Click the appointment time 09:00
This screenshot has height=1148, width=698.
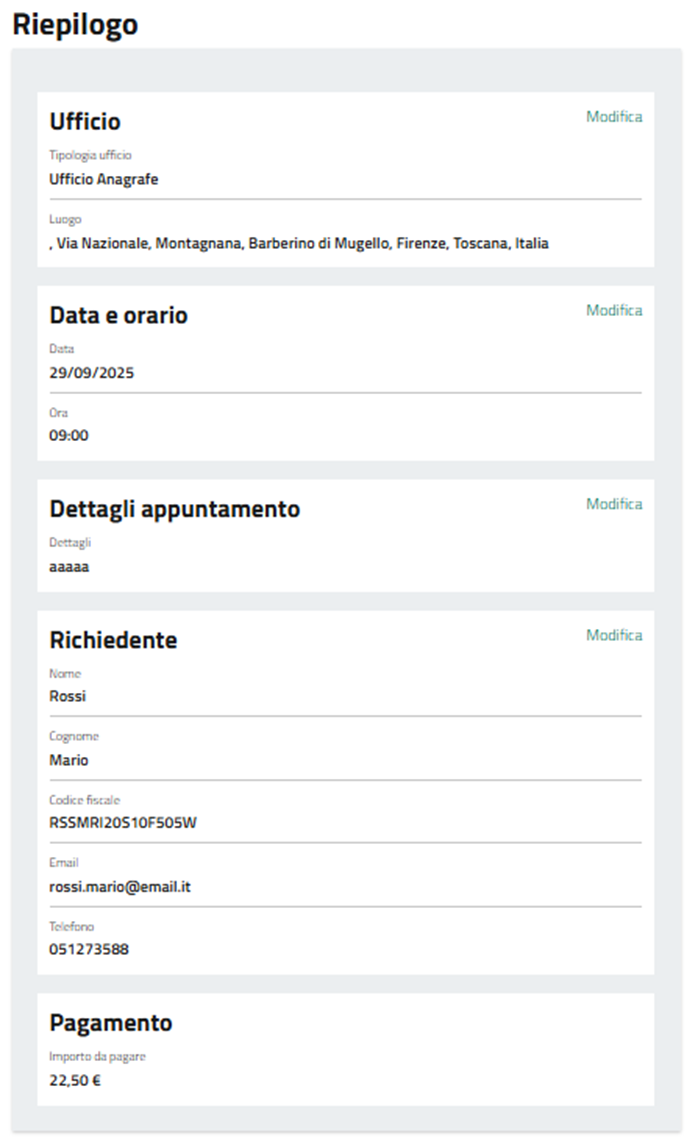[69, 436]
